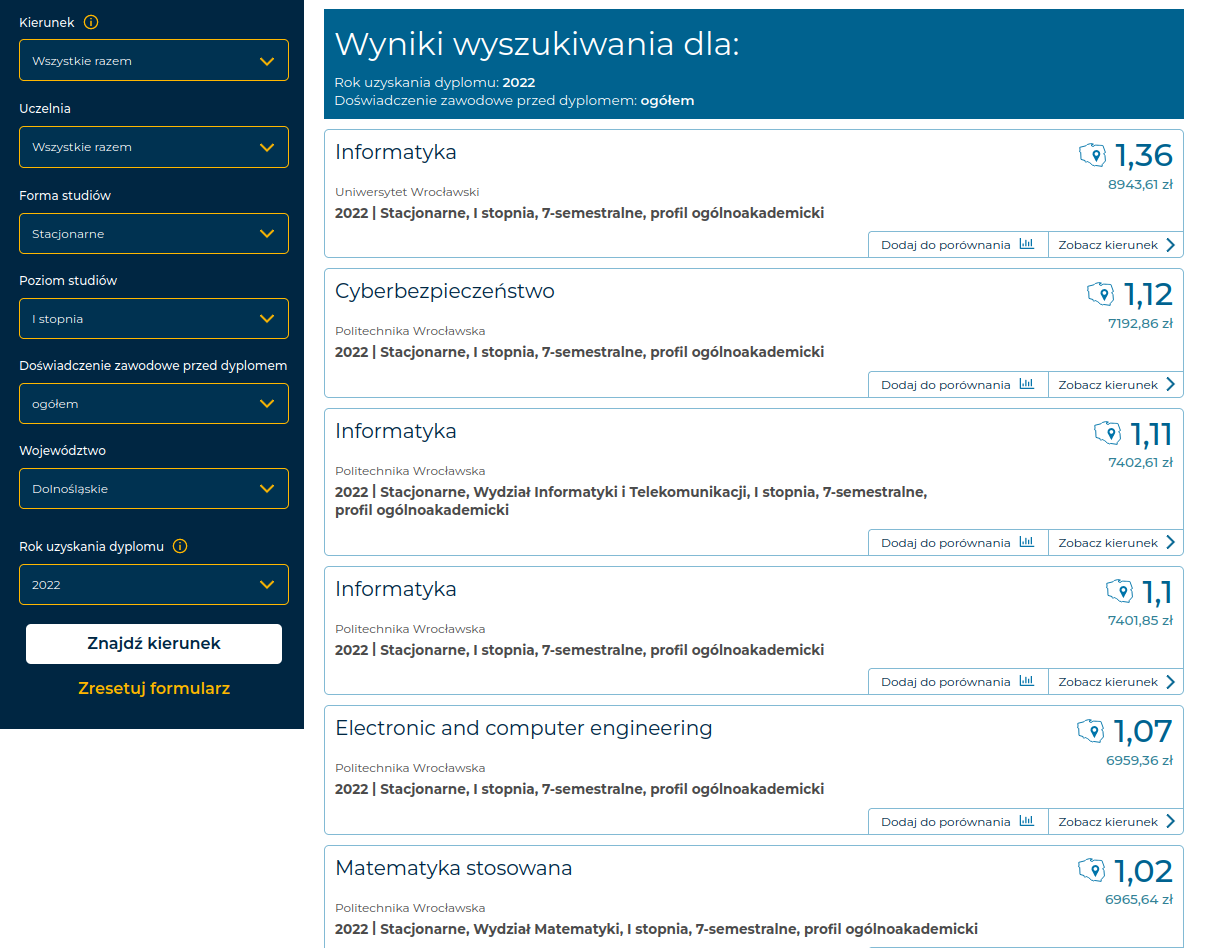The width and height of the screenshot is (1205, 948).
Task: Open the Kierunek dropdown
Action: click(154, 60)
